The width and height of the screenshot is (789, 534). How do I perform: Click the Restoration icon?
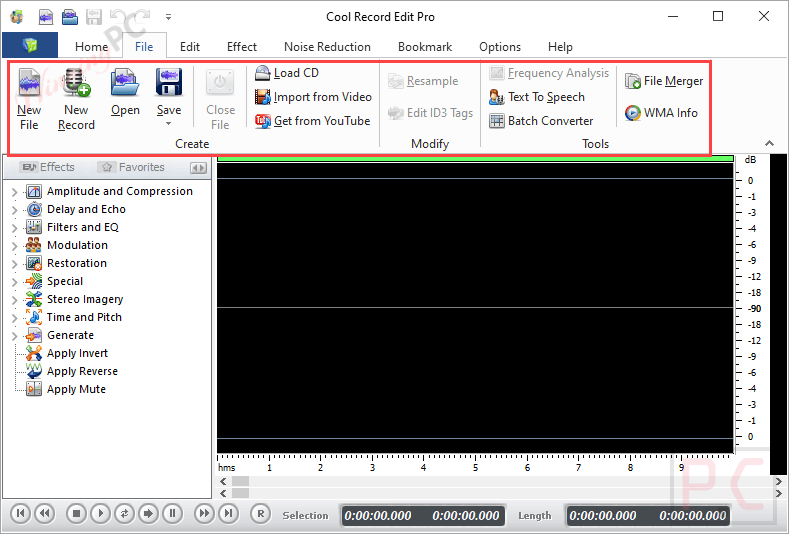point(34,263)
